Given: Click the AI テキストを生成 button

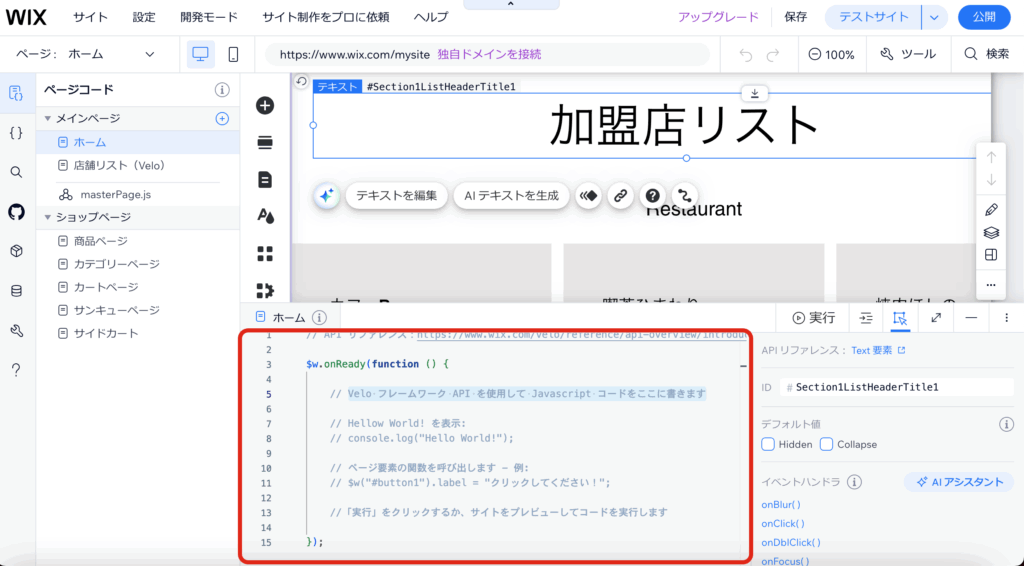Looking at the screenshot, I should (511, 195).
